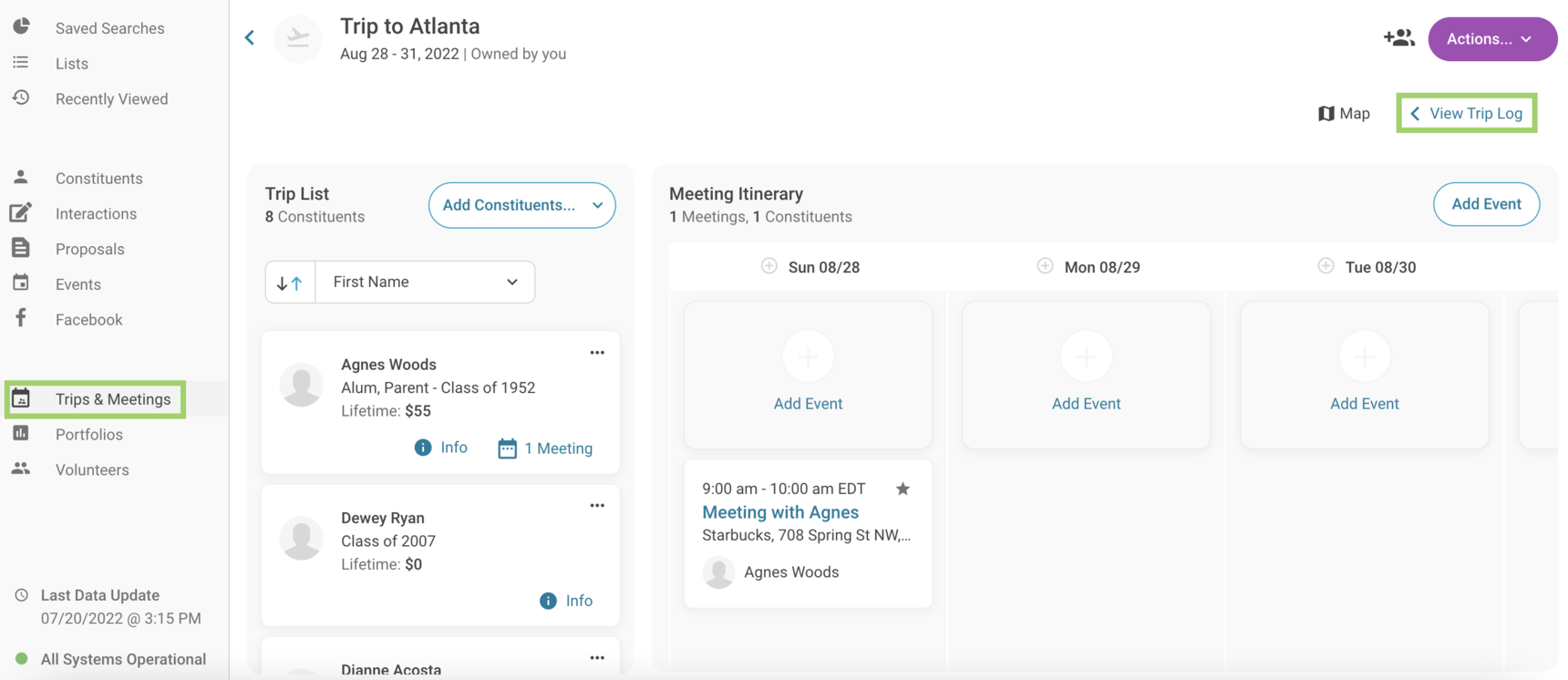Viewport: 1568px width, 680px height.
Task: Open Events in the sidebar
Action: click(78, 284)
